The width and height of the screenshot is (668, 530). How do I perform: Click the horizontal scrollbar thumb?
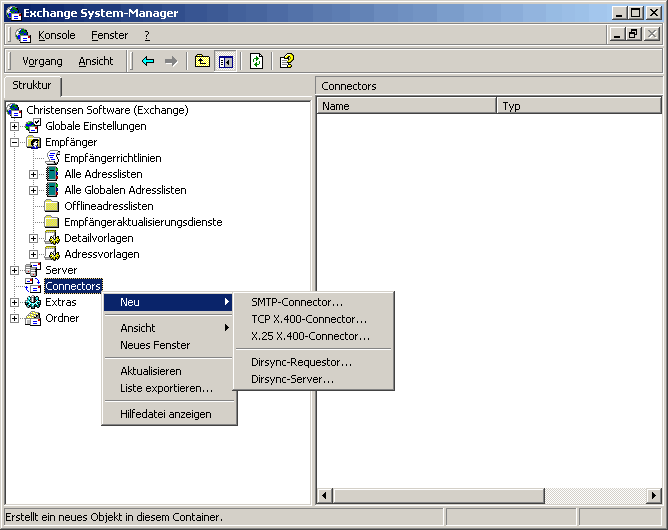(439, 495)
